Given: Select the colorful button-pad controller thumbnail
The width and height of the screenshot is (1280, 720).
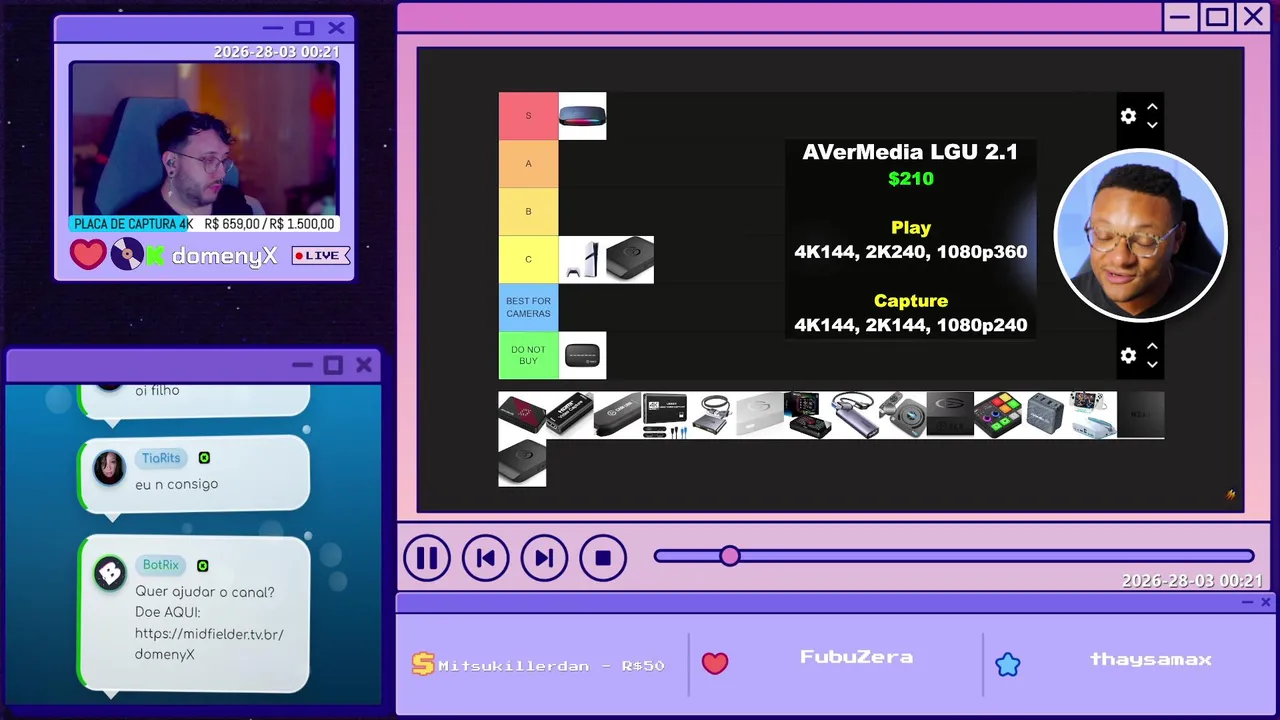Looking at the screenshot, I should (998, 415).
